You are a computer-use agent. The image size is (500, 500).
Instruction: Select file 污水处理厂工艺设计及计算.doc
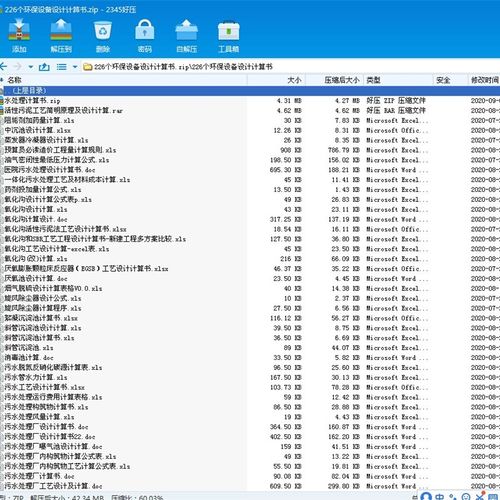click(53, 486)
